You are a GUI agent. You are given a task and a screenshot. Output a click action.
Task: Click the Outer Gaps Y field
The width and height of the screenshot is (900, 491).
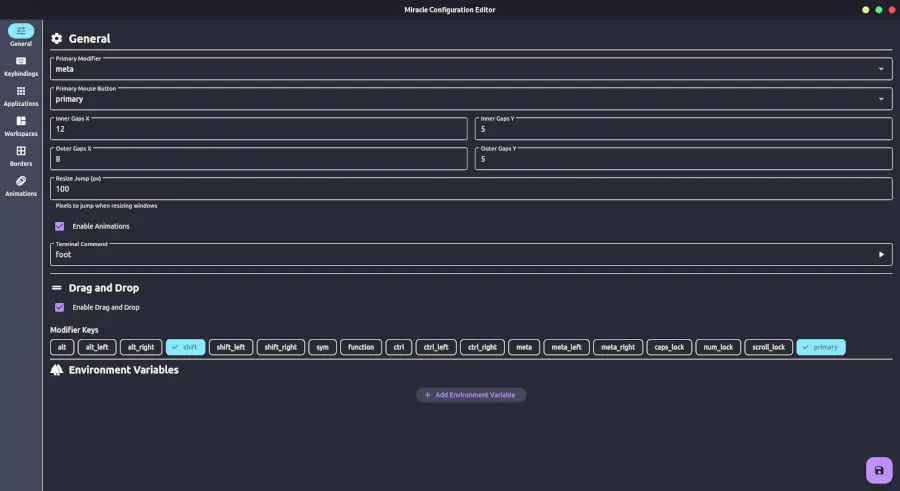[683, 159]
